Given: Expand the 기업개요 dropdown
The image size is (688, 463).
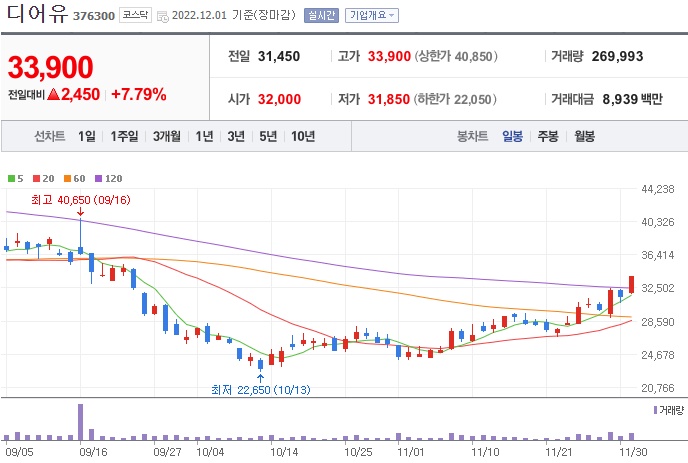Looking at the screenshot, I should [x=371, y=16].
